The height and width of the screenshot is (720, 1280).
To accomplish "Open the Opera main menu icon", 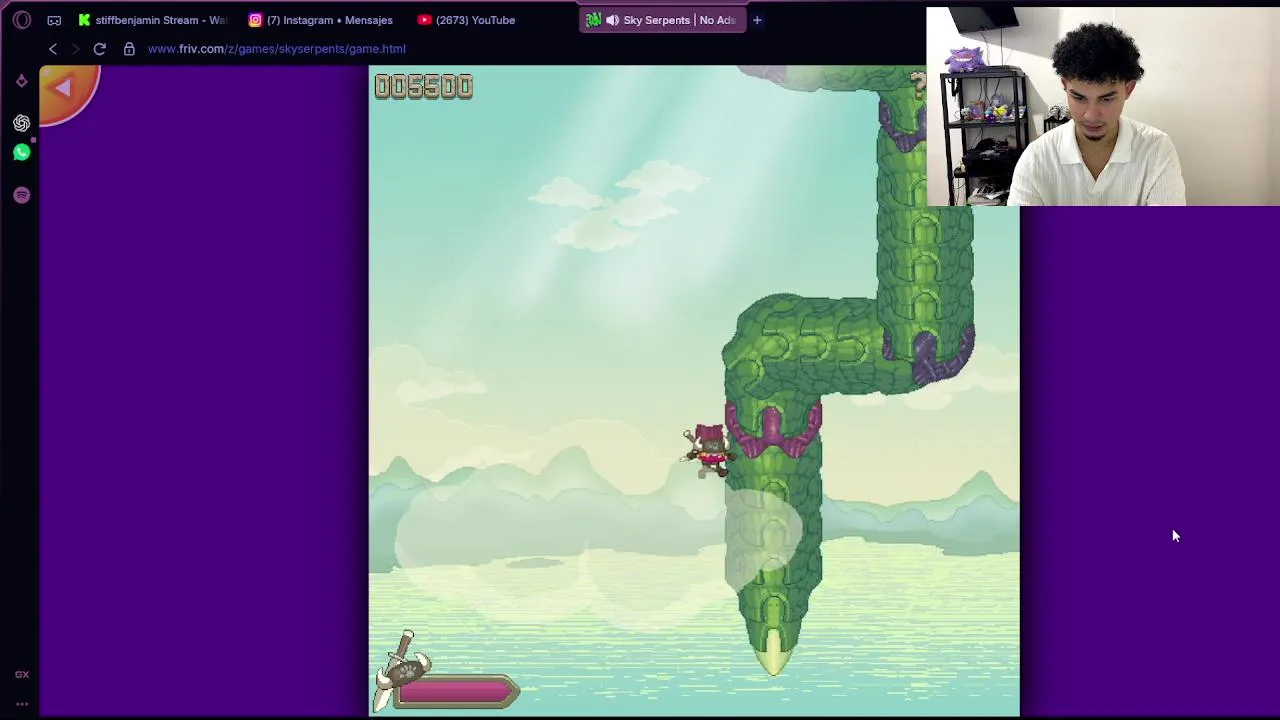I will (x=22, y=20).
